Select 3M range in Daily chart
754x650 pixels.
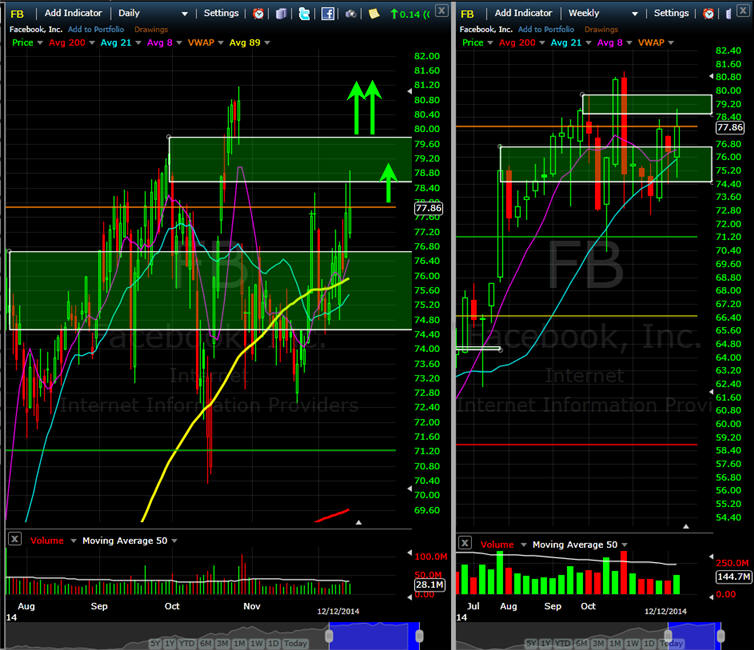(x=223, y=643)
